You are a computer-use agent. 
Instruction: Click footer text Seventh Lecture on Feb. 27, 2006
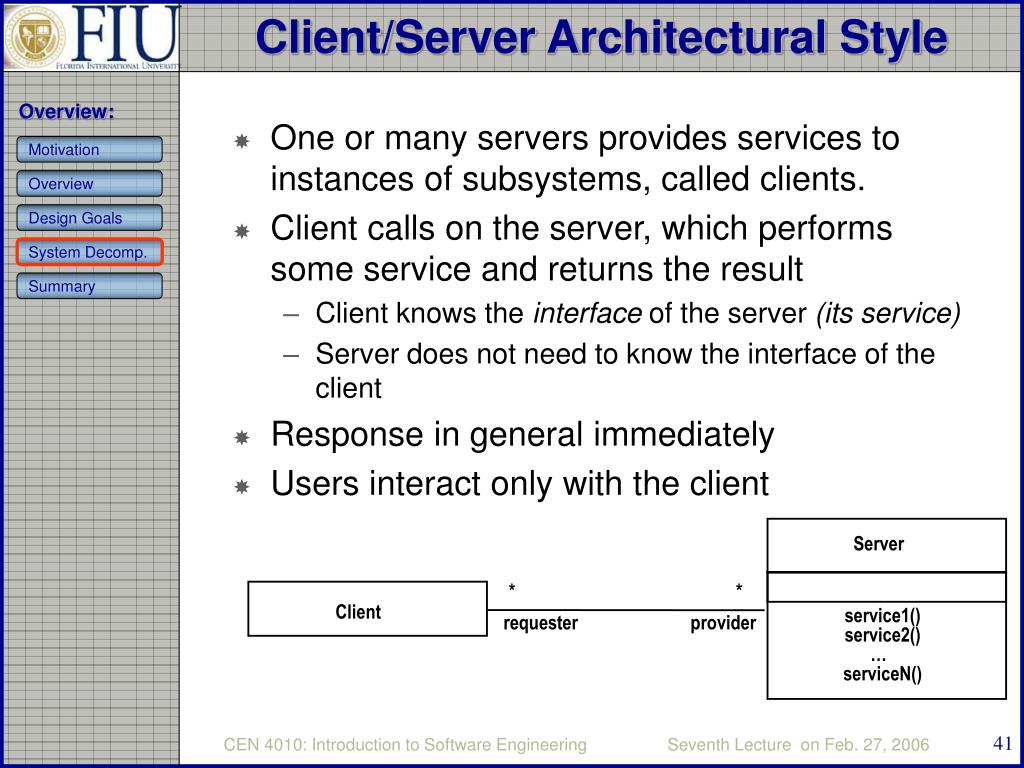tap(798, 745)
